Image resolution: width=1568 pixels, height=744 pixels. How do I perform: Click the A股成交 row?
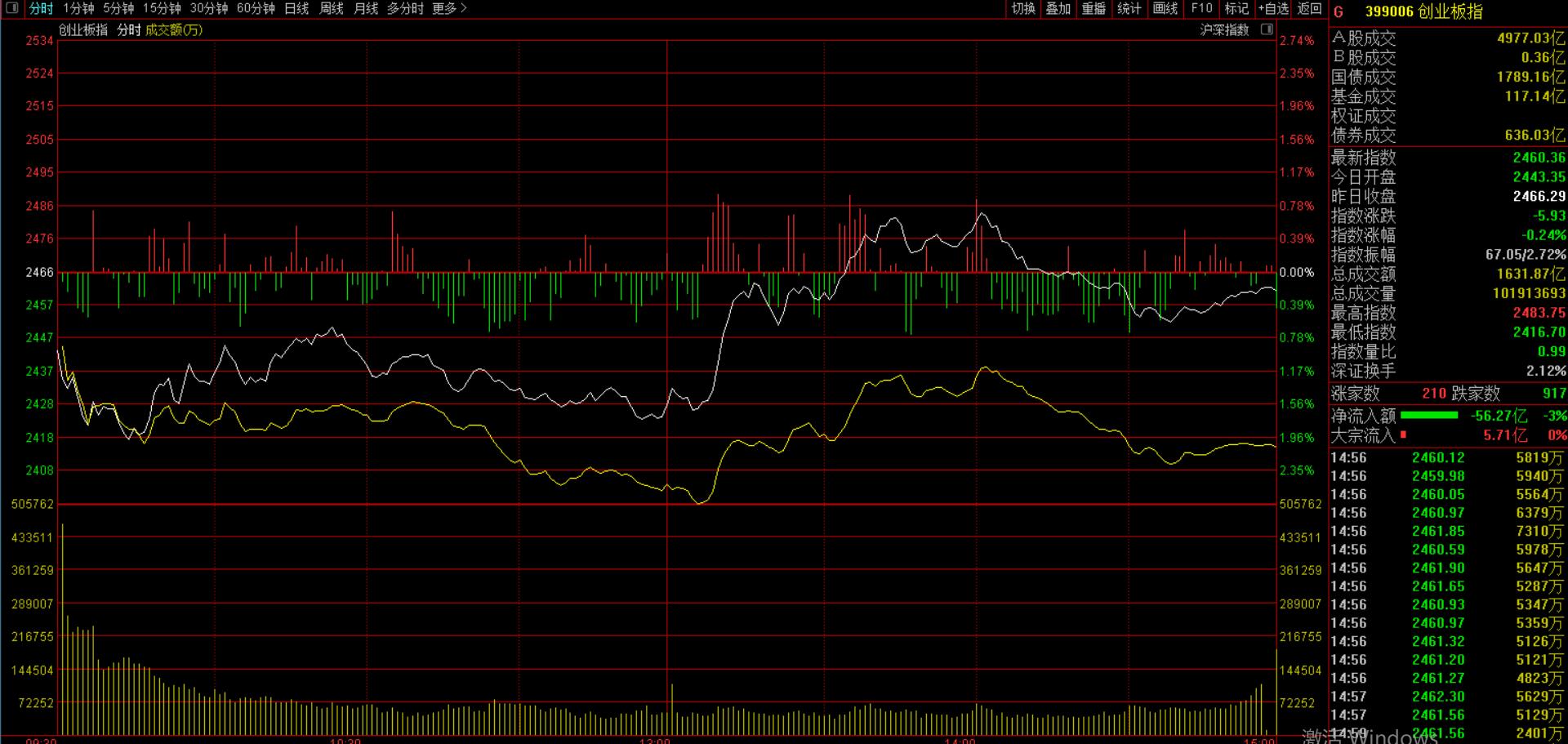pyautogui.click(x=1448, y=38)
